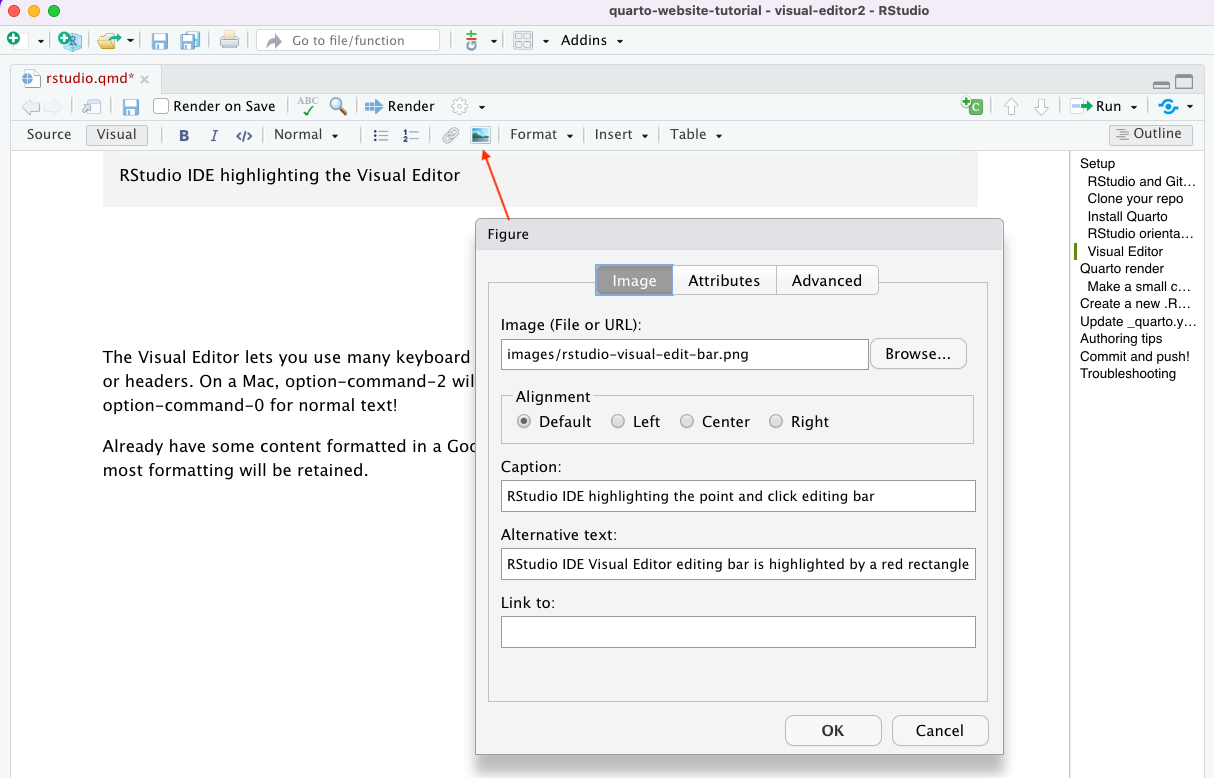Enable the Render on Save checkbox
This screenshot has width=1214, height=778.
coord(161,105)
